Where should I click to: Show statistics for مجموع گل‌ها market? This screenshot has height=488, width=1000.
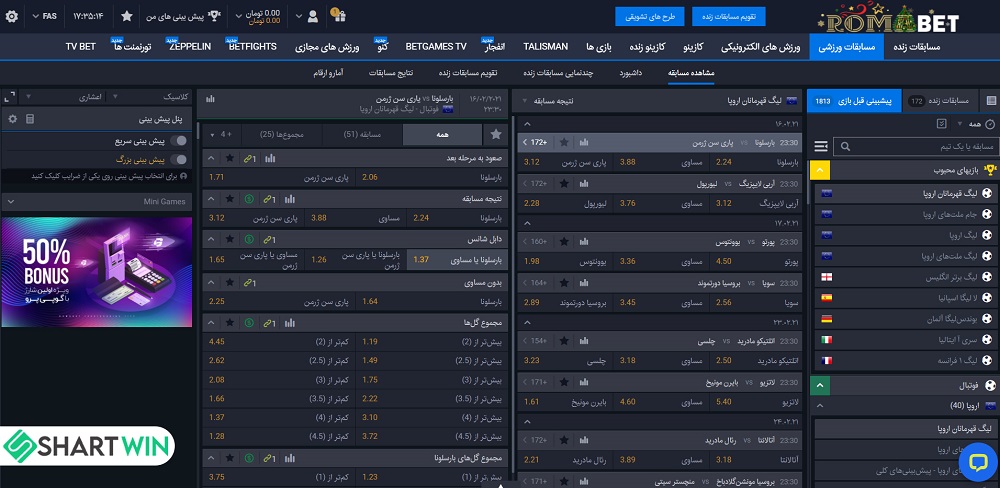(290, 323)
